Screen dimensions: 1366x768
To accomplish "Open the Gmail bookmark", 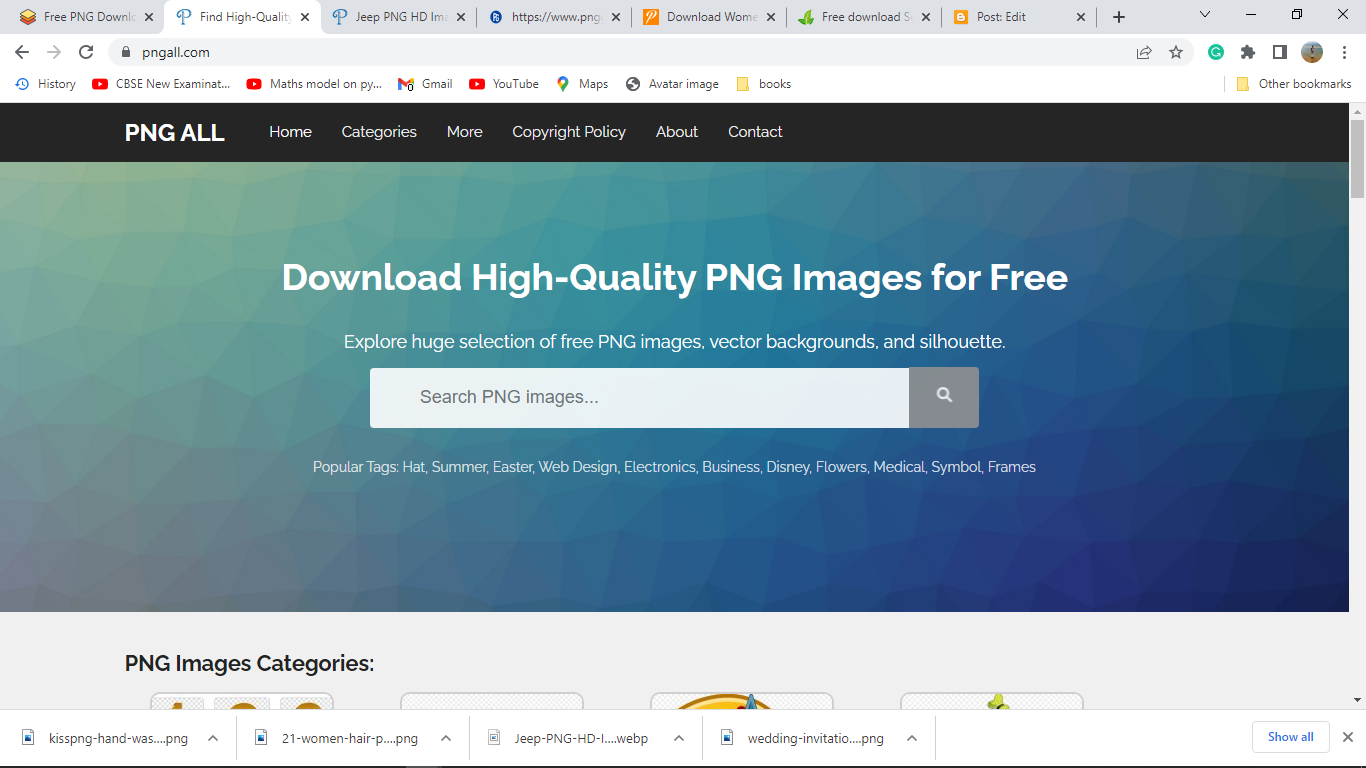I will tap(425, 84).
